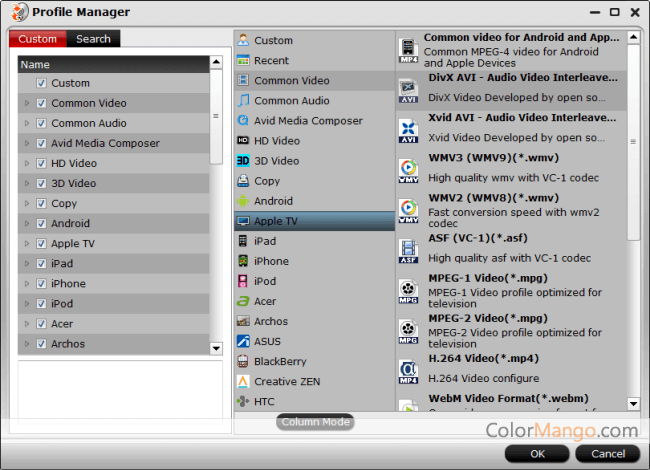Click the Acer logo icon
Image resolution: width=650 pixels, height=470 pixels.
pos(244,301)
